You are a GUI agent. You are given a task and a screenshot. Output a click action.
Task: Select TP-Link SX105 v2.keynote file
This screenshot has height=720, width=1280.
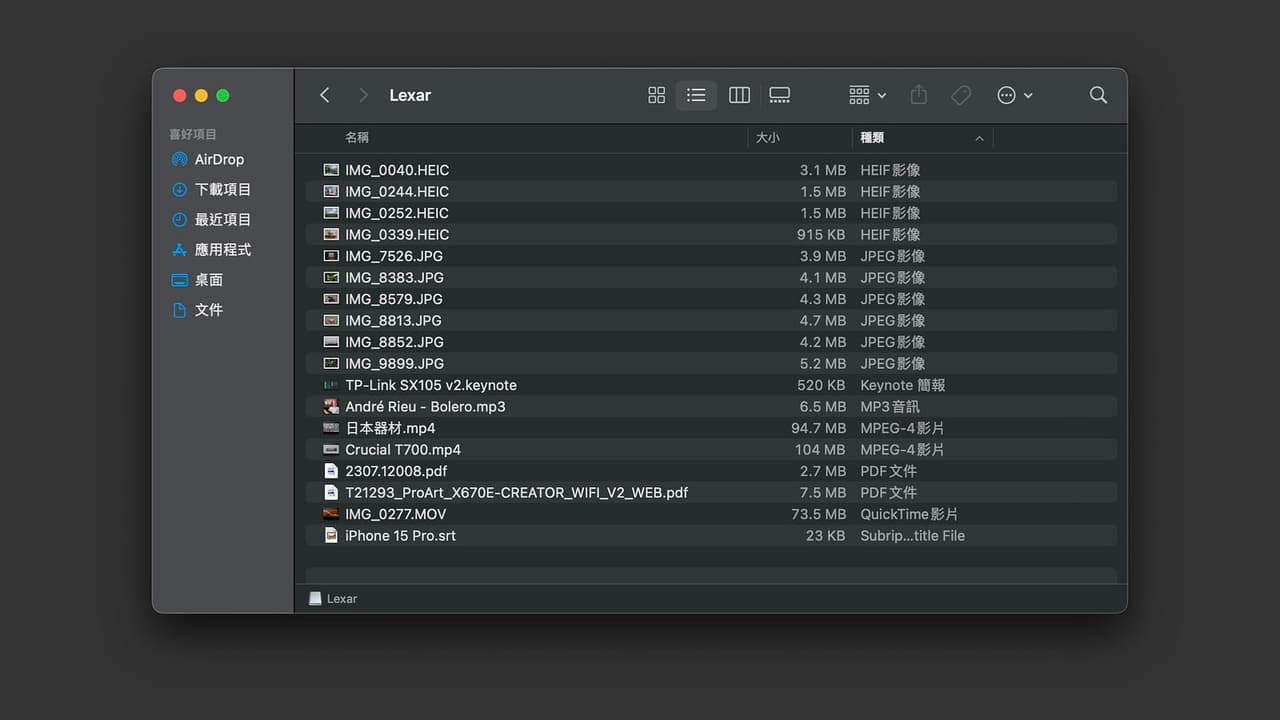(711, 385)
